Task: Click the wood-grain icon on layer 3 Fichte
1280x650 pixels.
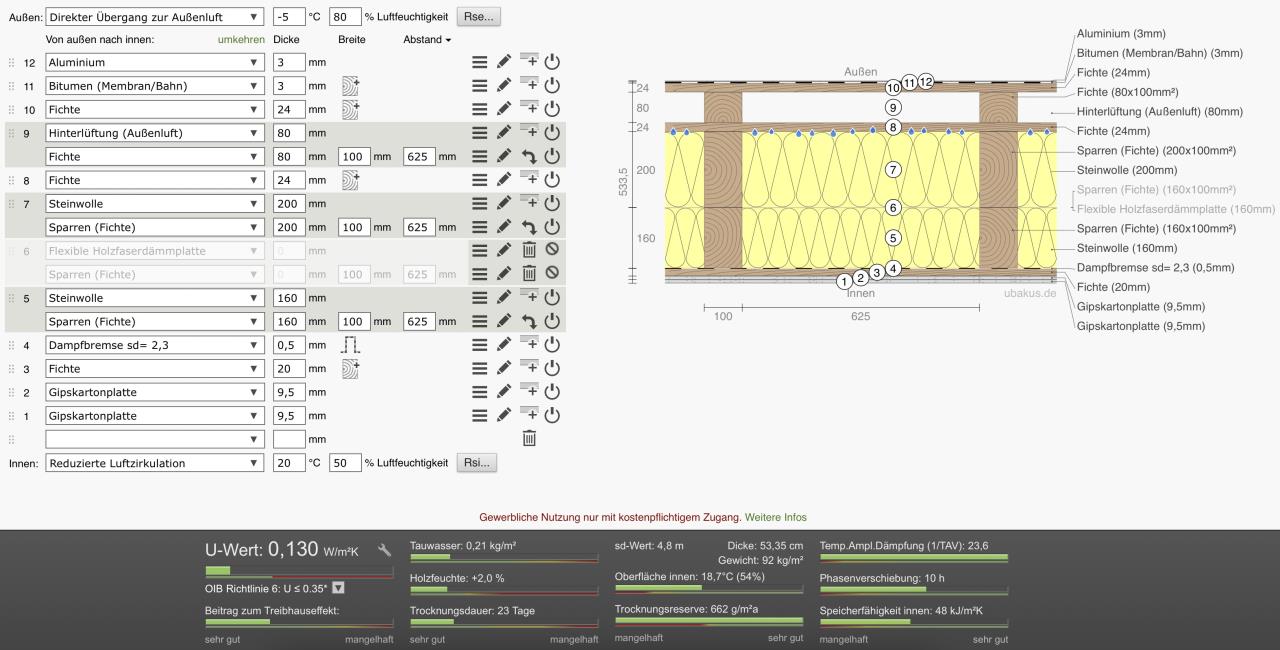Action: pos(350,369)
